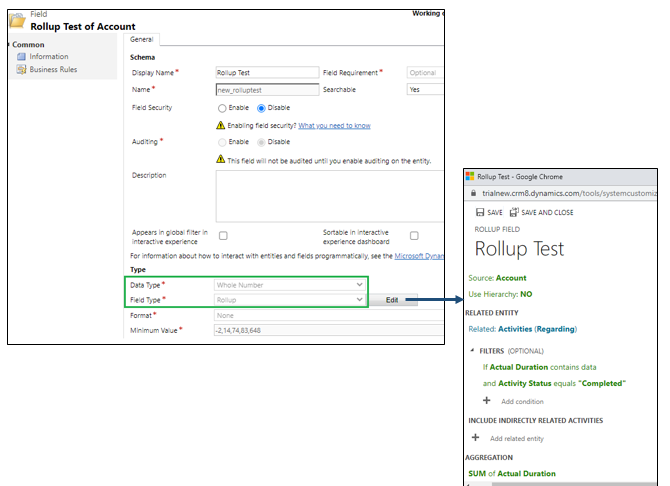Click the padlock icon in Chrome address bar
The image size is (670, 486).
click(x=473, y=193)
